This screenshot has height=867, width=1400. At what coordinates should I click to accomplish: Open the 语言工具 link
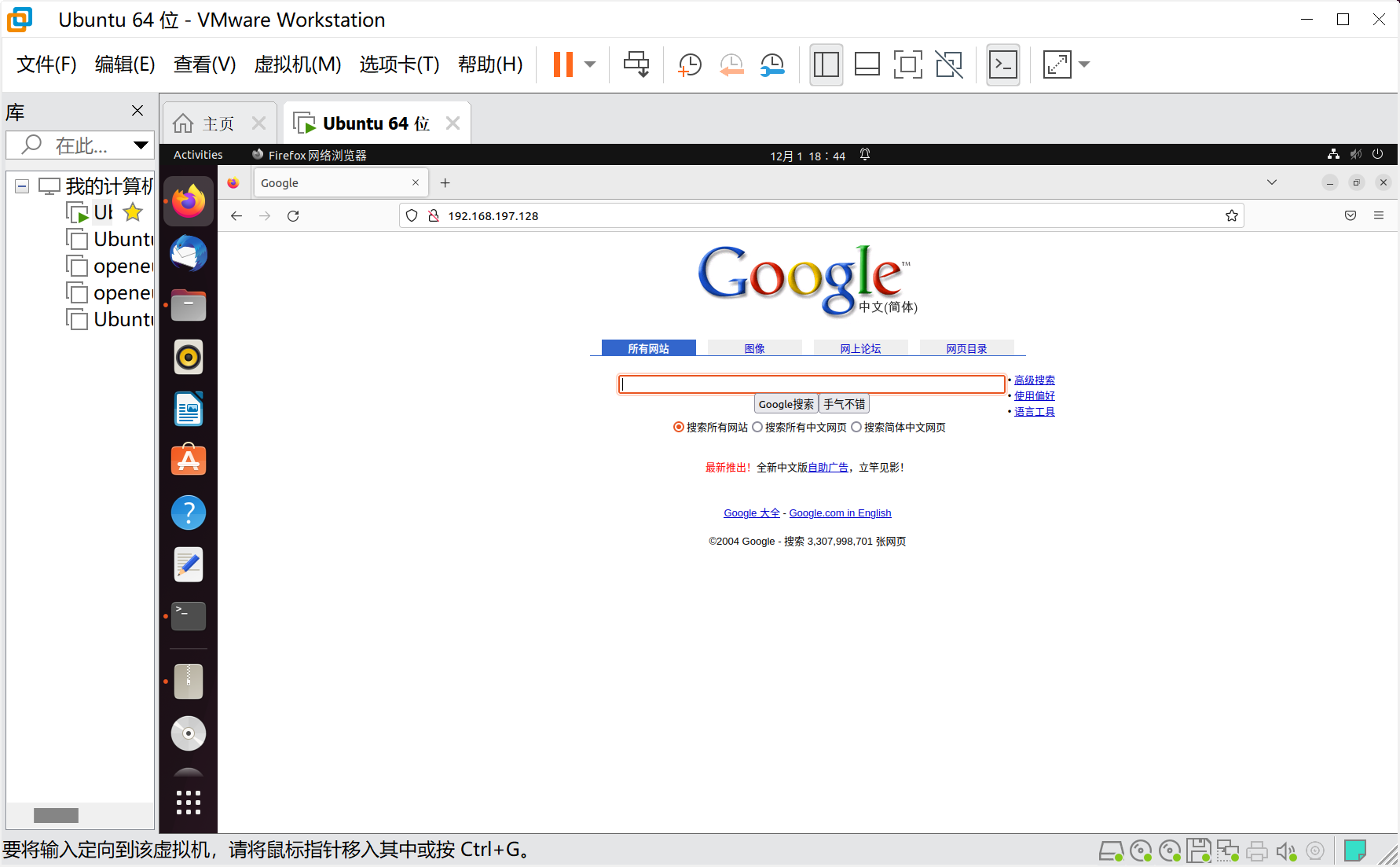pos(1034,412)
